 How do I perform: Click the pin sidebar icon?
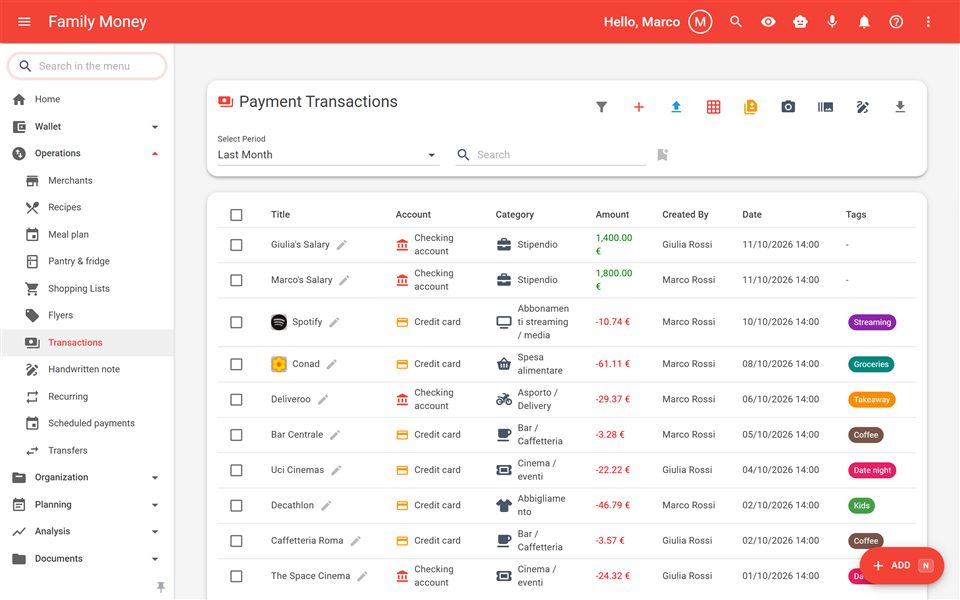[x=161, y=587]
